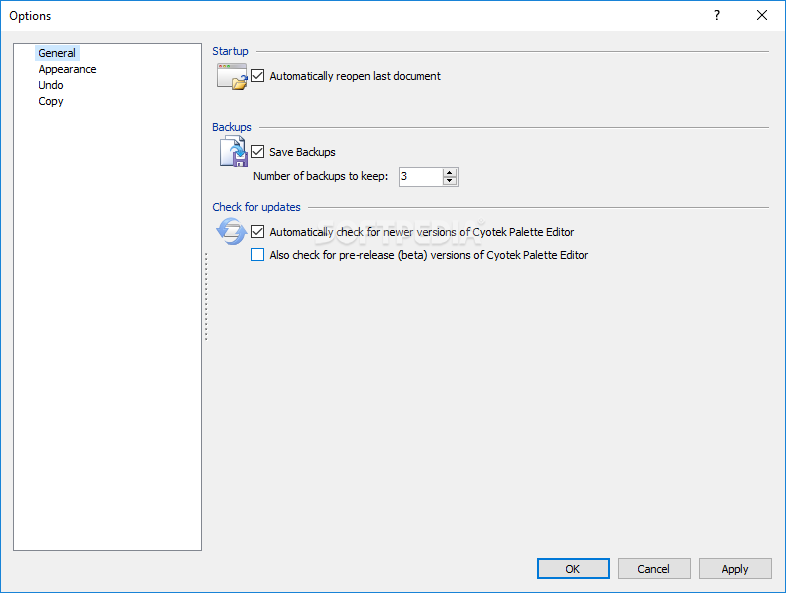
Task: Decrease number of backups with down arrow
Action: 450,181
